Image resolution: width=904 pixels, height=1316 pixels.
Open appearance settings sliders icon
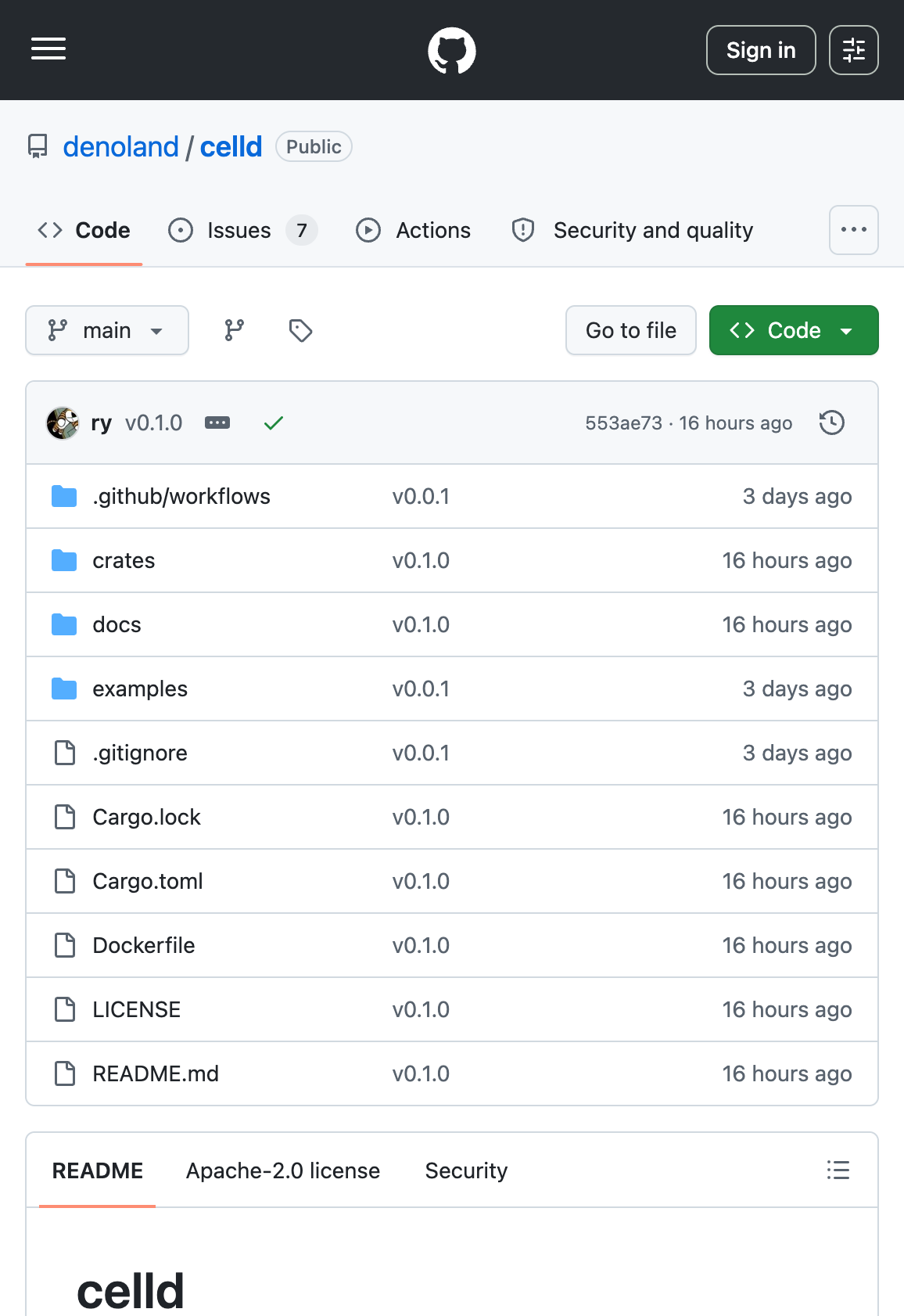click(x=854, y=50)
